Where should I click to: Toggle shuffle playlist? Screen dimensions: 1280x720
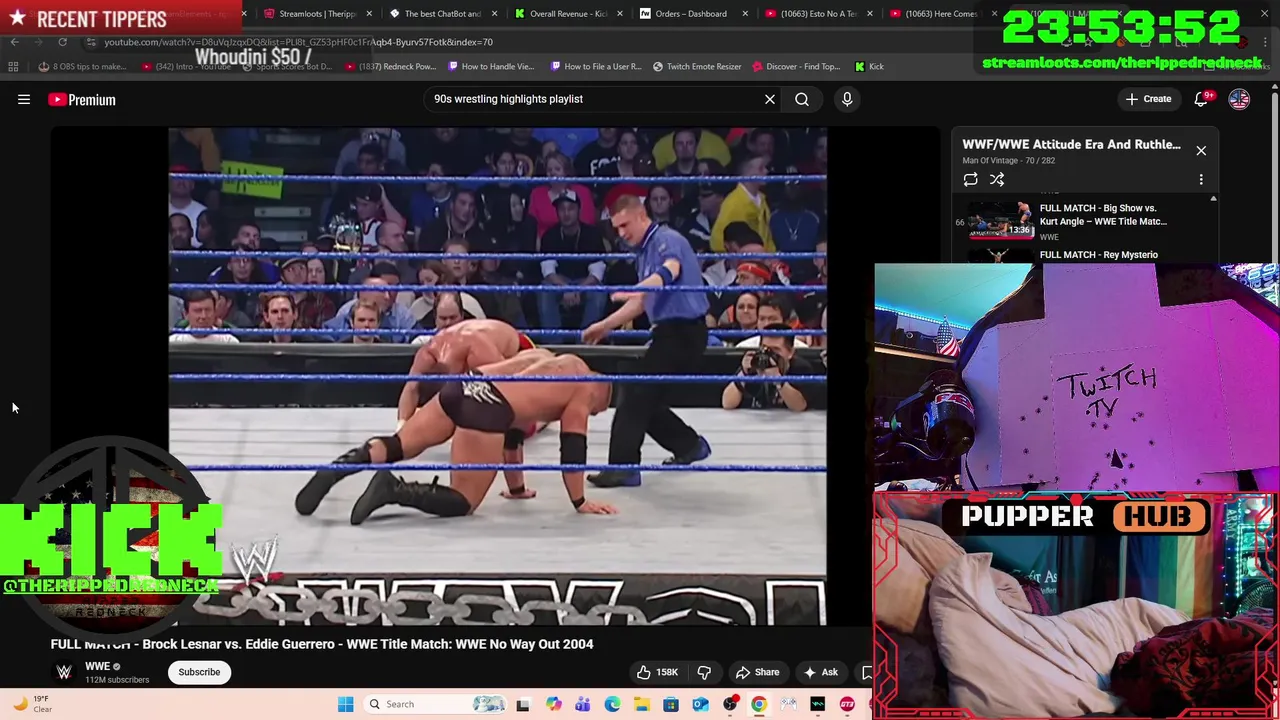pos(997,180)
